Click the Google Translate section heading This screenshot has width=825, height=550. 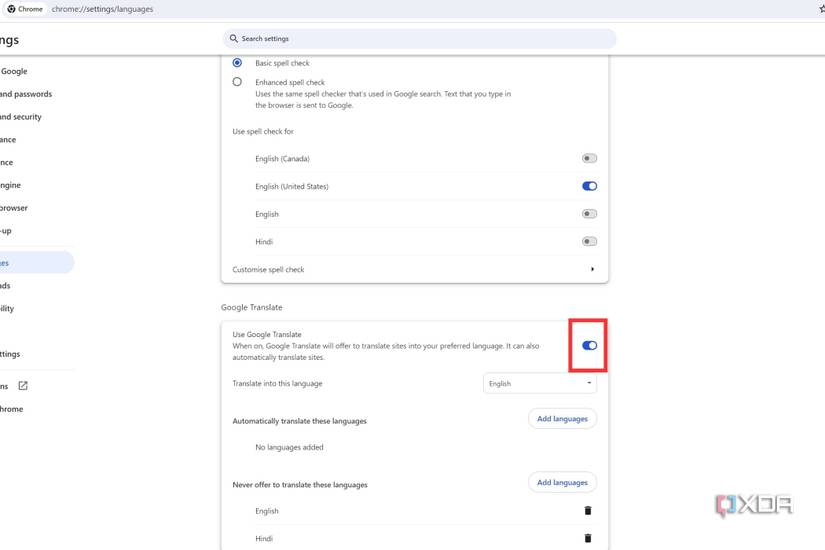[x=251, y=307]
